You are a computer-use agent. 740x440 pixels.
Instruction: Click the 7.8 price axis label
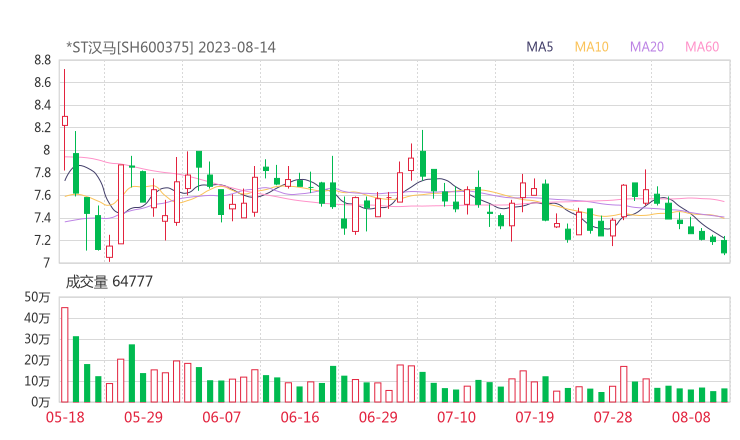coord(42,173)
